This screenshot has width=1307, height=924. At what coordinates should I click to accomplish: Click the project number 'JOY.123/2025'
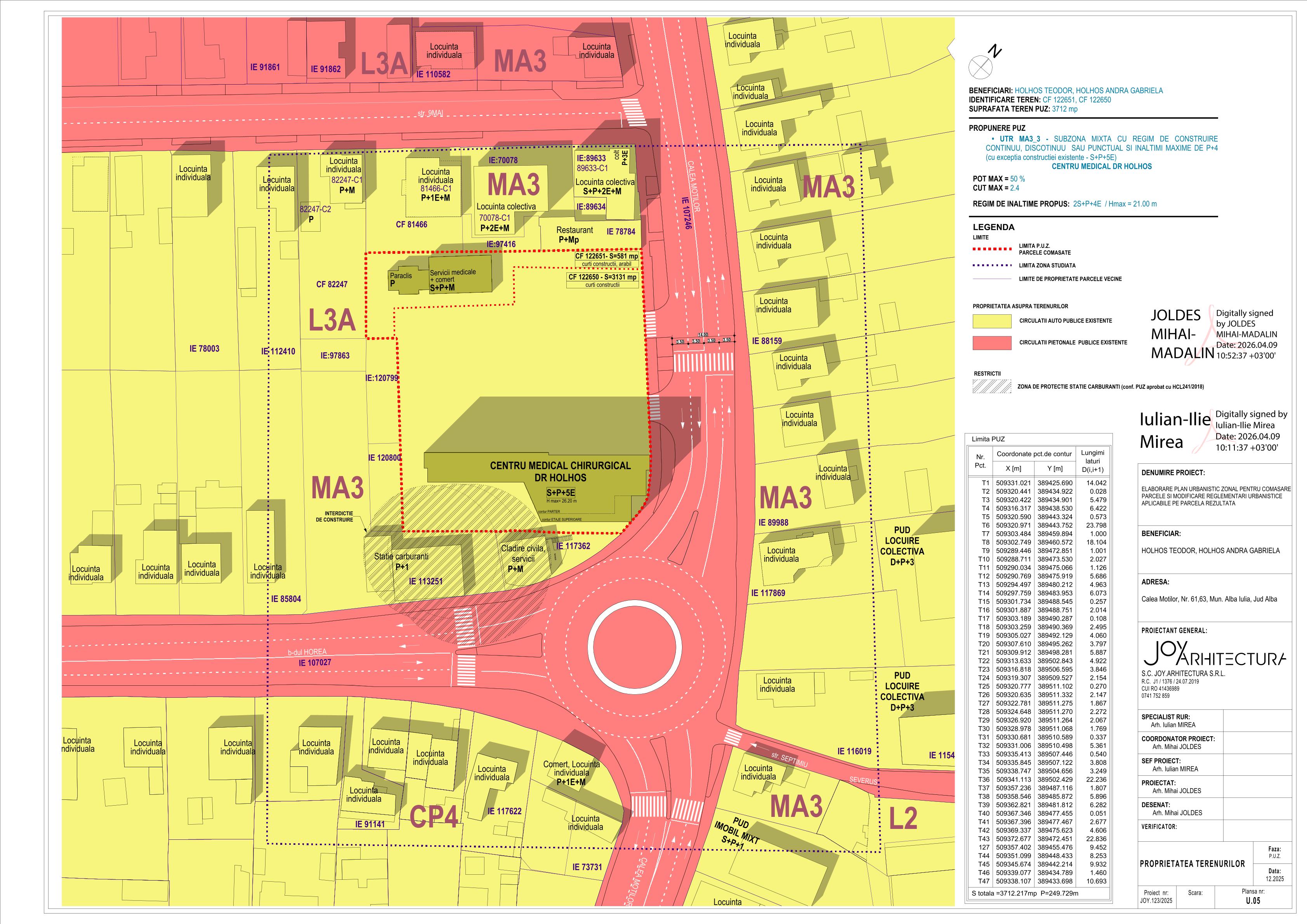(1156, 901)
